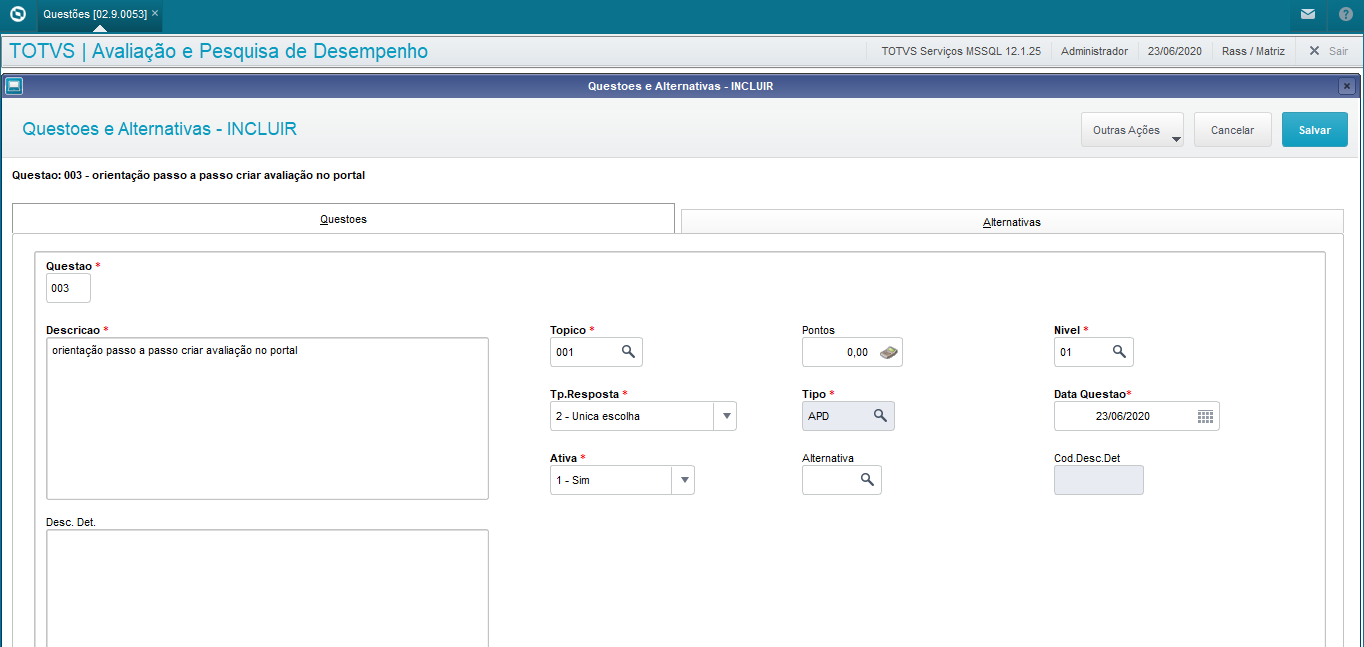Click the Outras Ações button
This screenshot has width=1364, height=647.
pyautogui.click(x=1132, y=130)
